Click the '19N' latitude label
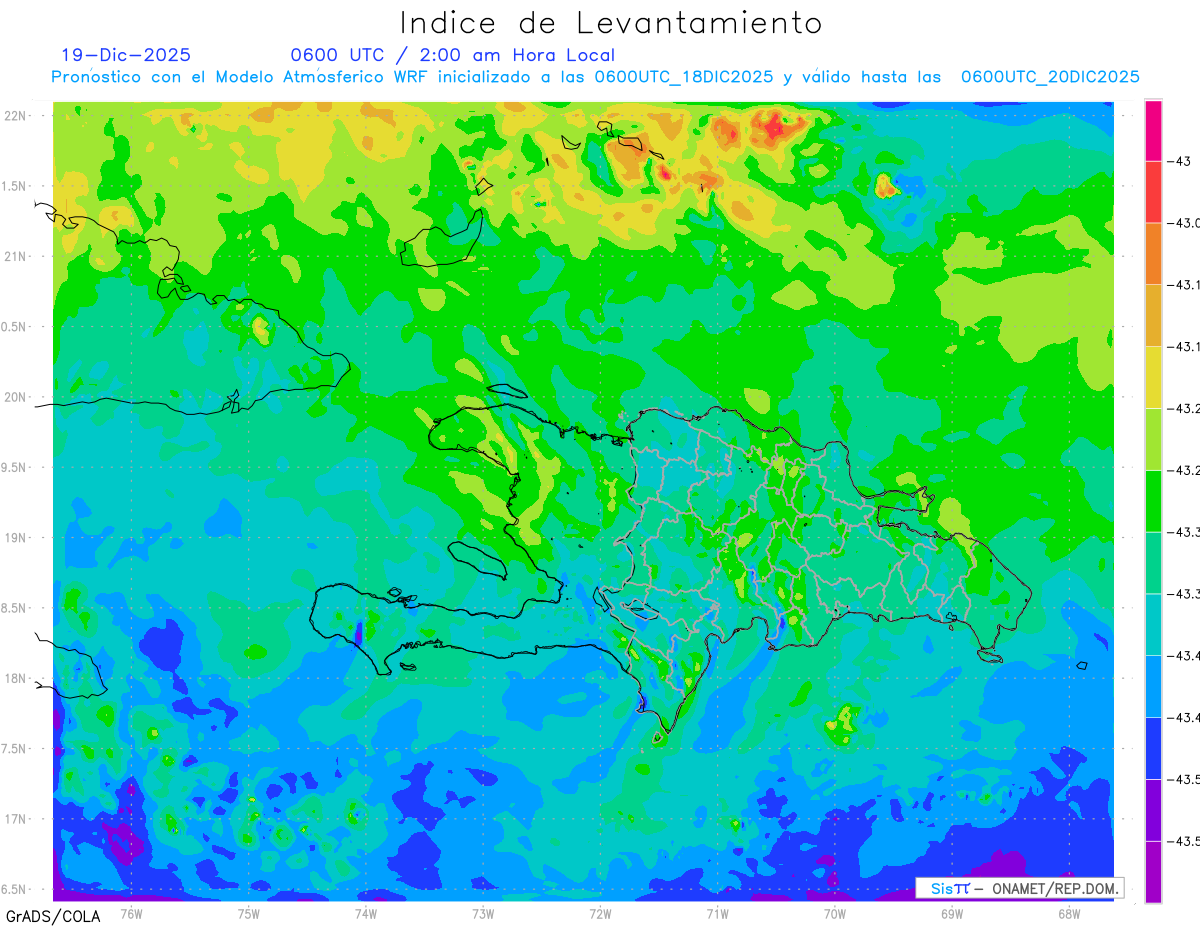Screen dimensions: 1200x927 click(17, 538)
